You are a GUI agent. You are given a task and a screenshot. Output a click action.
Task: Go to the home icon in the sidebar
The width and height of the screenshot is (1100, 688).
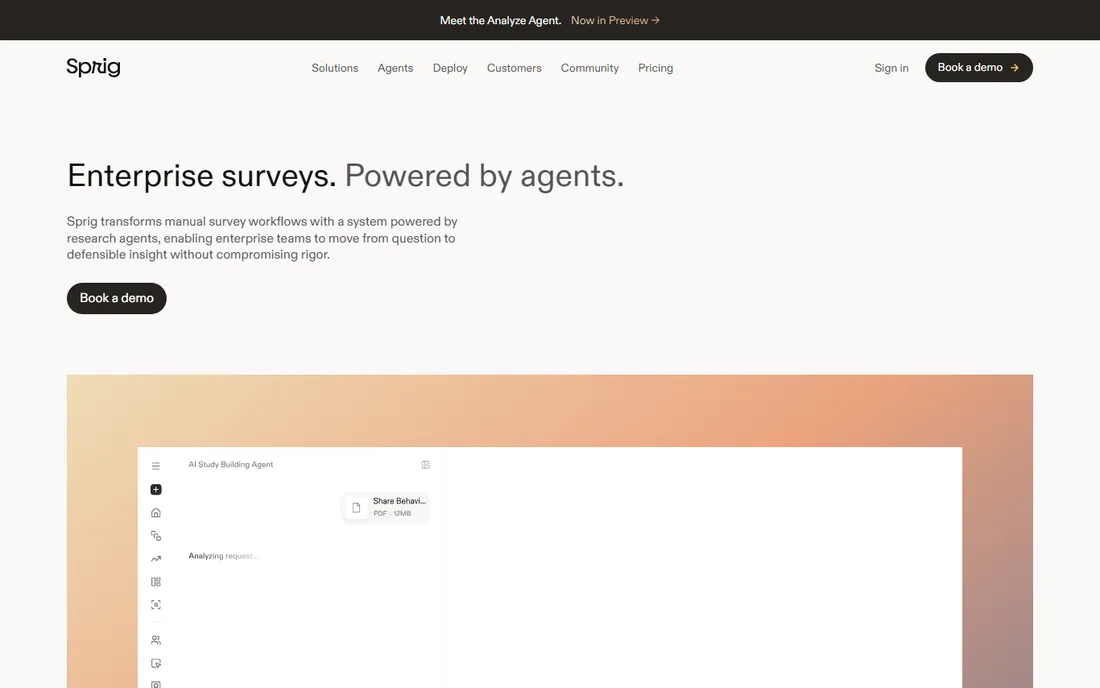pos(156,513)
